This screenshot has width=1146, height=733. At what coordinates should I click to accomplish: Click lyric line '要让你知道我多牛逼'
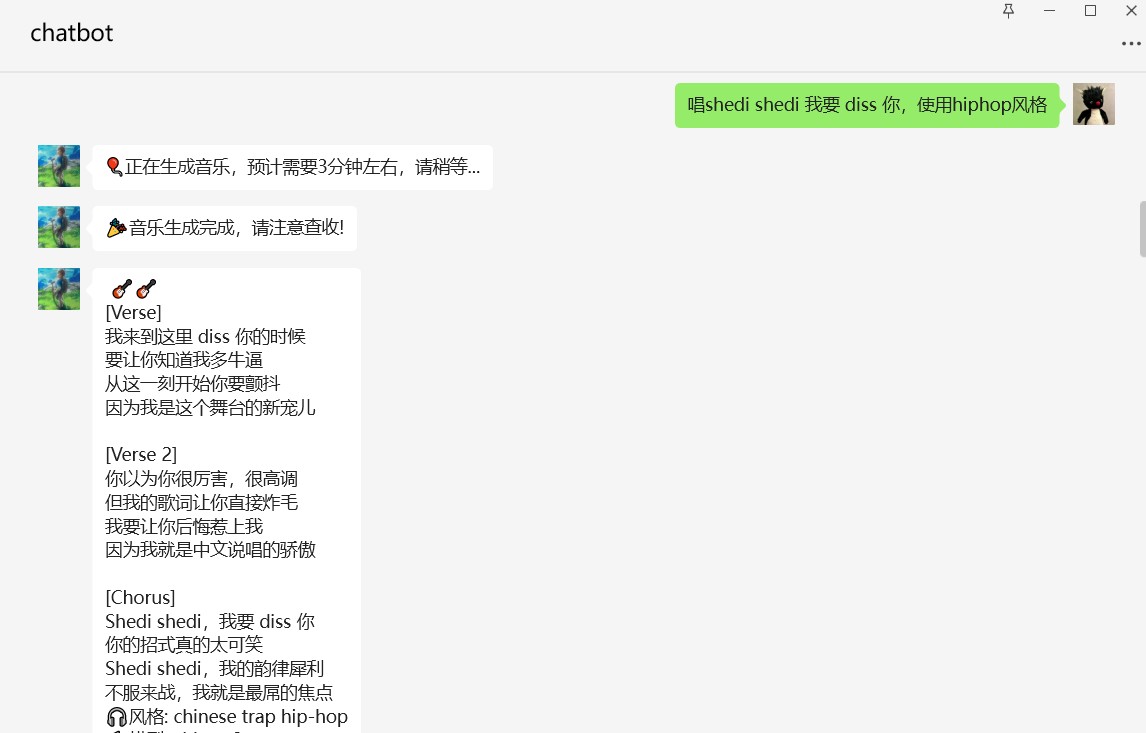tap(184, 360)
